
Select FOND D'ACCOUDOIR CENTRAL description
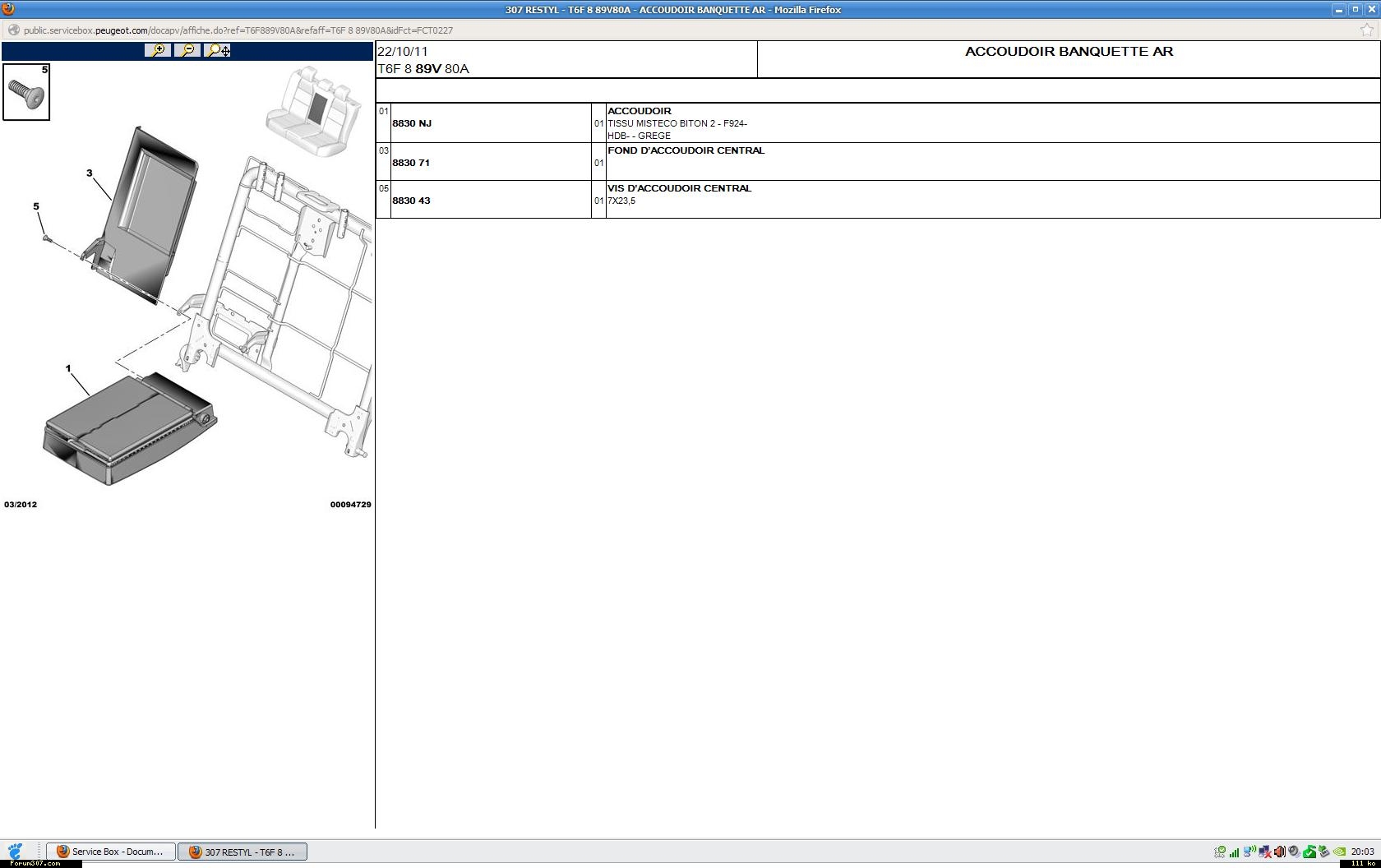(686, 150)
